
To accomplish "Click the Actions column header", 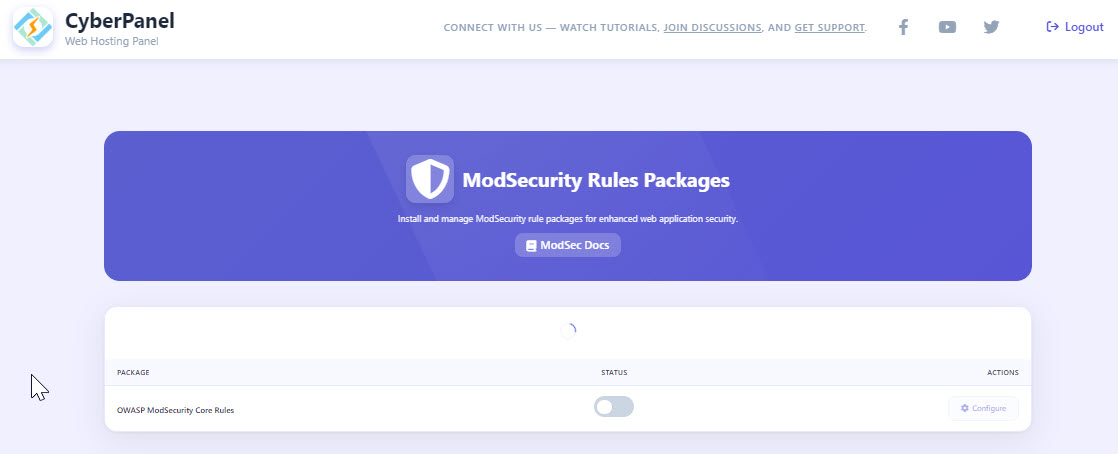I will (x=1002, y=373).
